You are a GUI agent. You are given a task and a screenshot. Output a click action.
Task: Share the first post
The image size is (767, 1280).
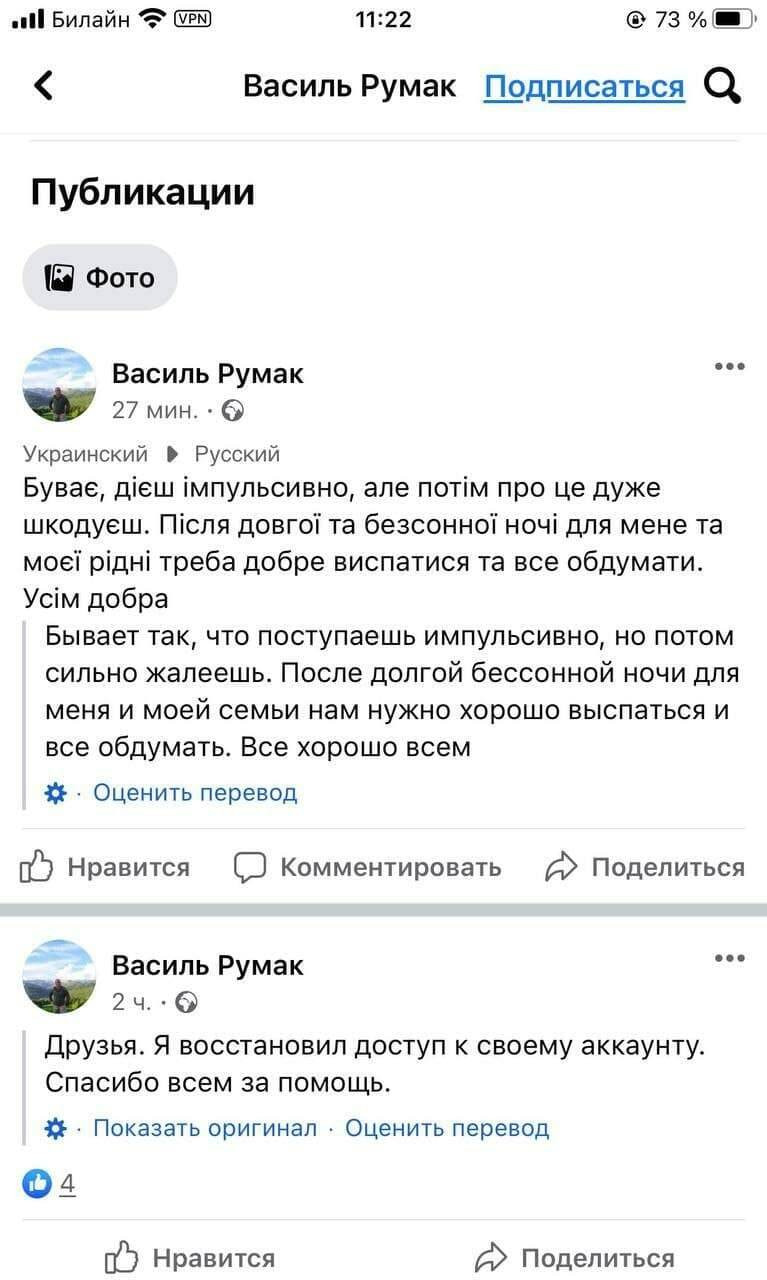645,867
